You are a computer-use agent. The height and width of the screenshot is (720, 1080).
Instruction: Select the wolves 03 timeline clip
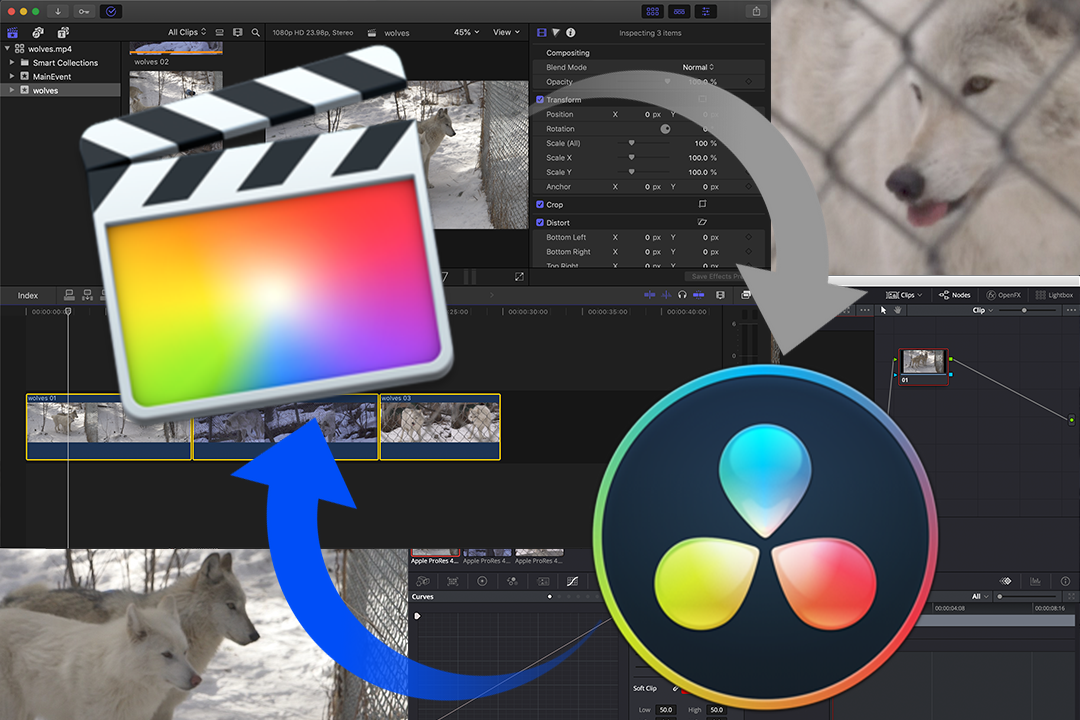click(x=440, y=426)
